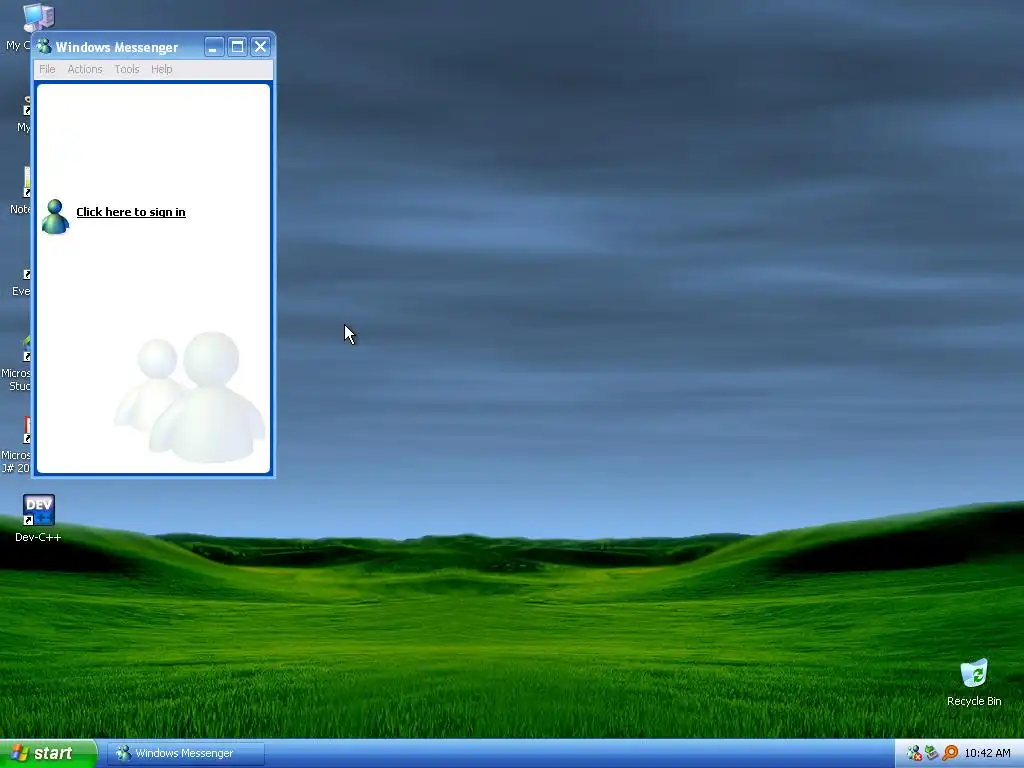1024x768 pixels.
Task: Click the 'Click here to sign in' link
Action: point(131,212)
